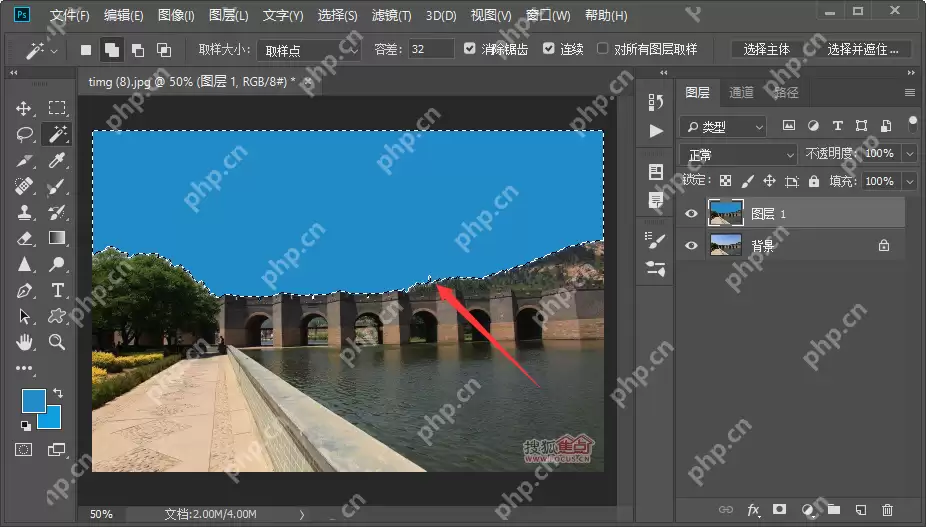
Task: Open the 滤镜(T) menu
Action: 390,16
